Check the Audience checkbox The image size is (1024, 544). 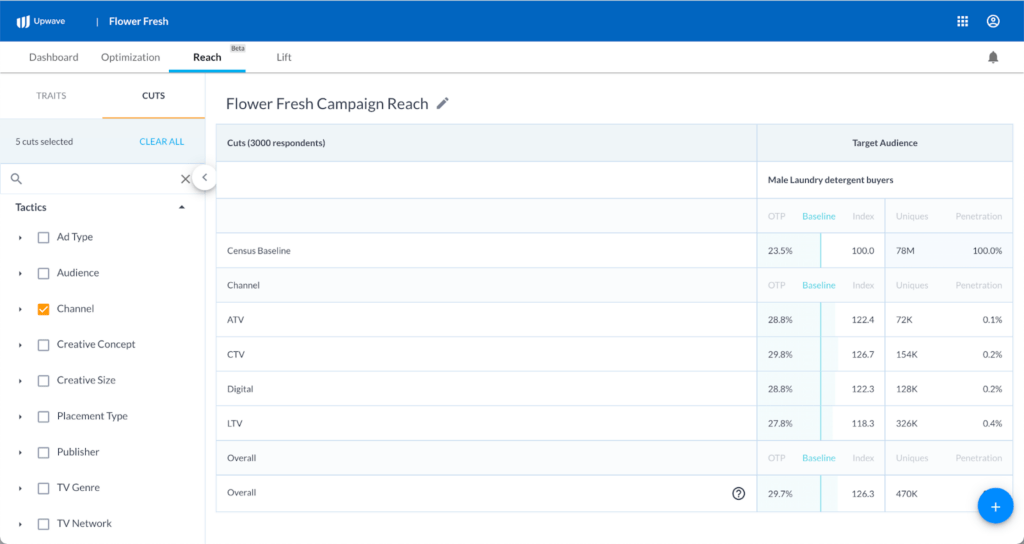pyautogui.click(x=43, y=274)
